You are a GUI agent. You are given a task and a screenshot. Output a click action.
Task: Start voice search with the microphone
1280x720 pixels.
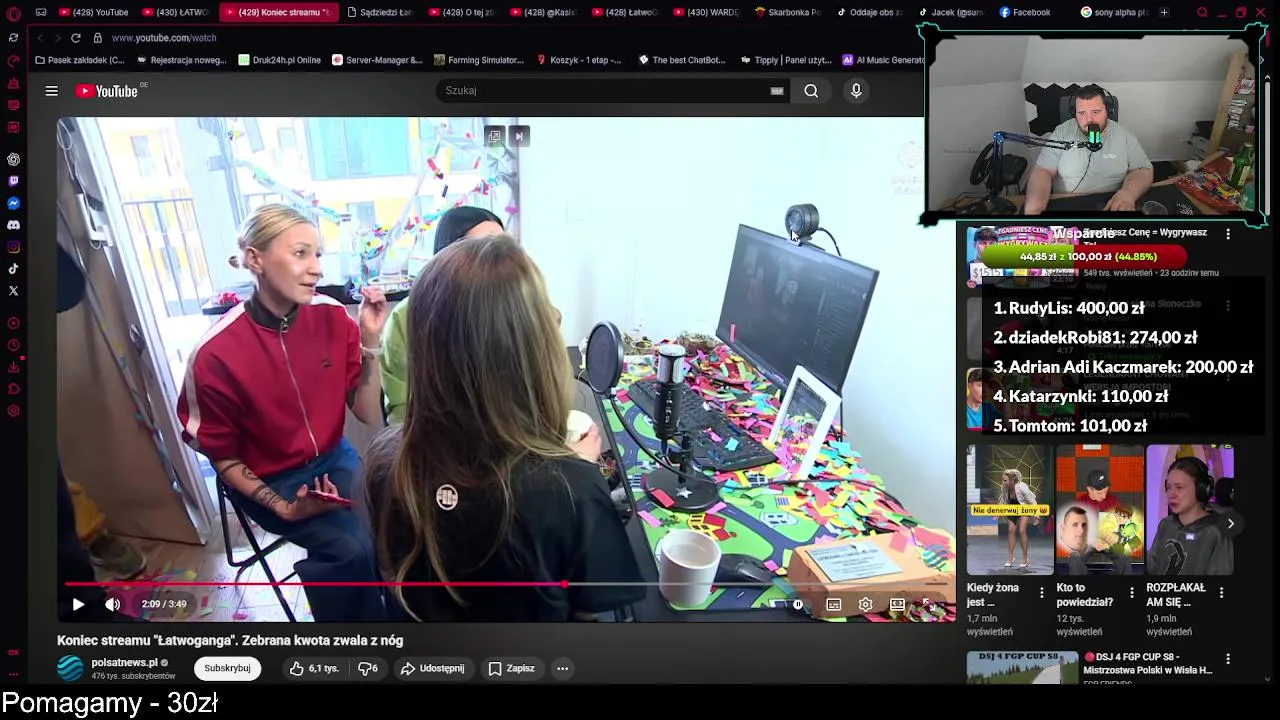856,91
